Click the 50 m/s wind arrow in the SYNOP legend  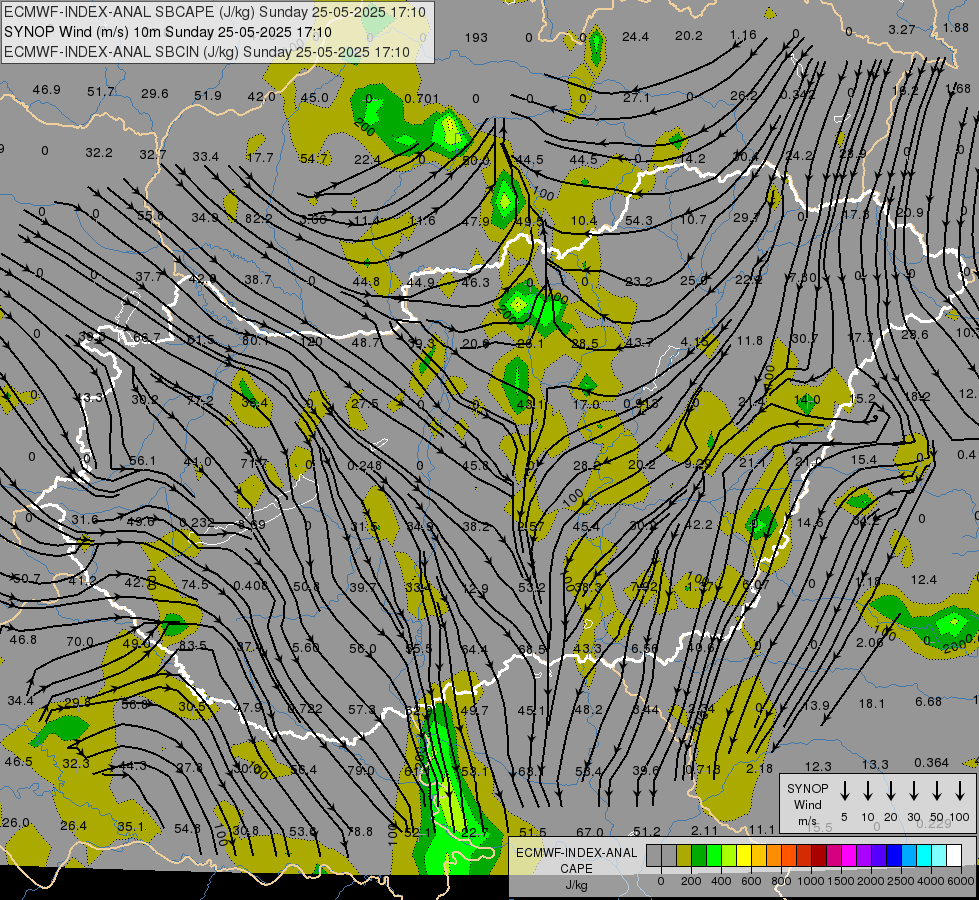pos(937,791)
